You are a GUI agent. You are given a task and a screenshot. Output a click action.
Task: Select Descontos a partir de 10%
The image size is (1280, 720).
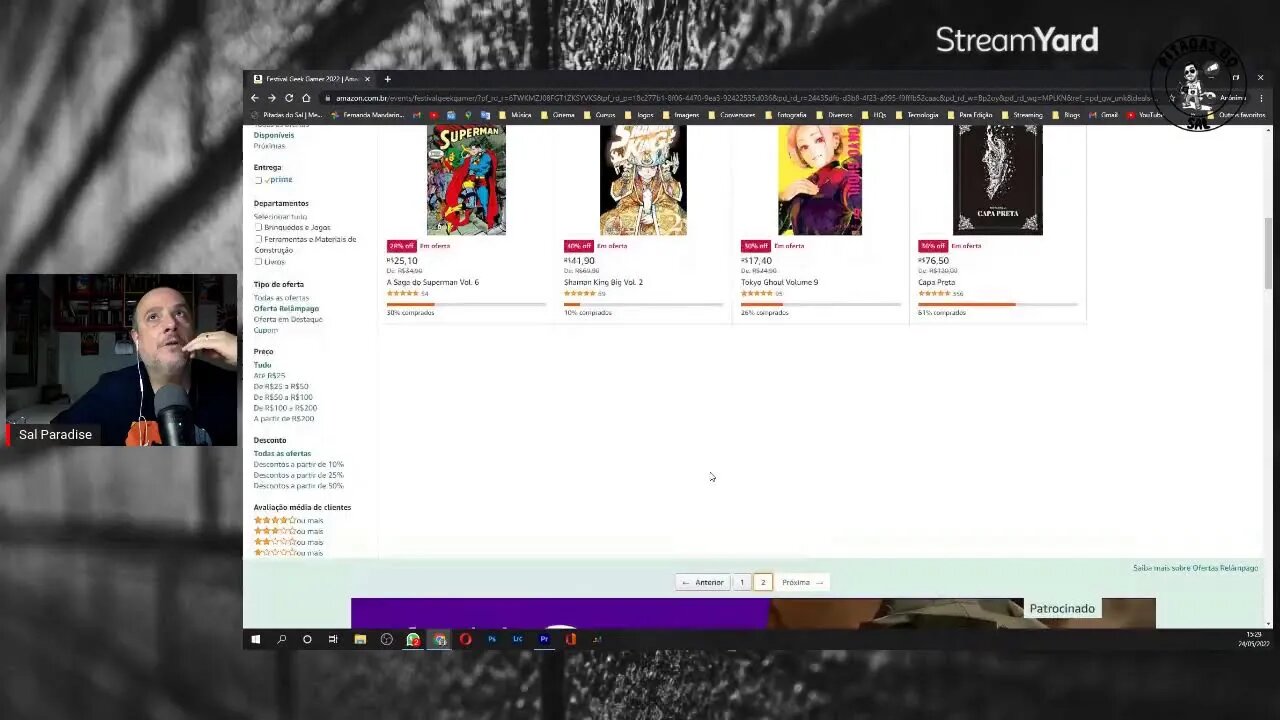298,464
